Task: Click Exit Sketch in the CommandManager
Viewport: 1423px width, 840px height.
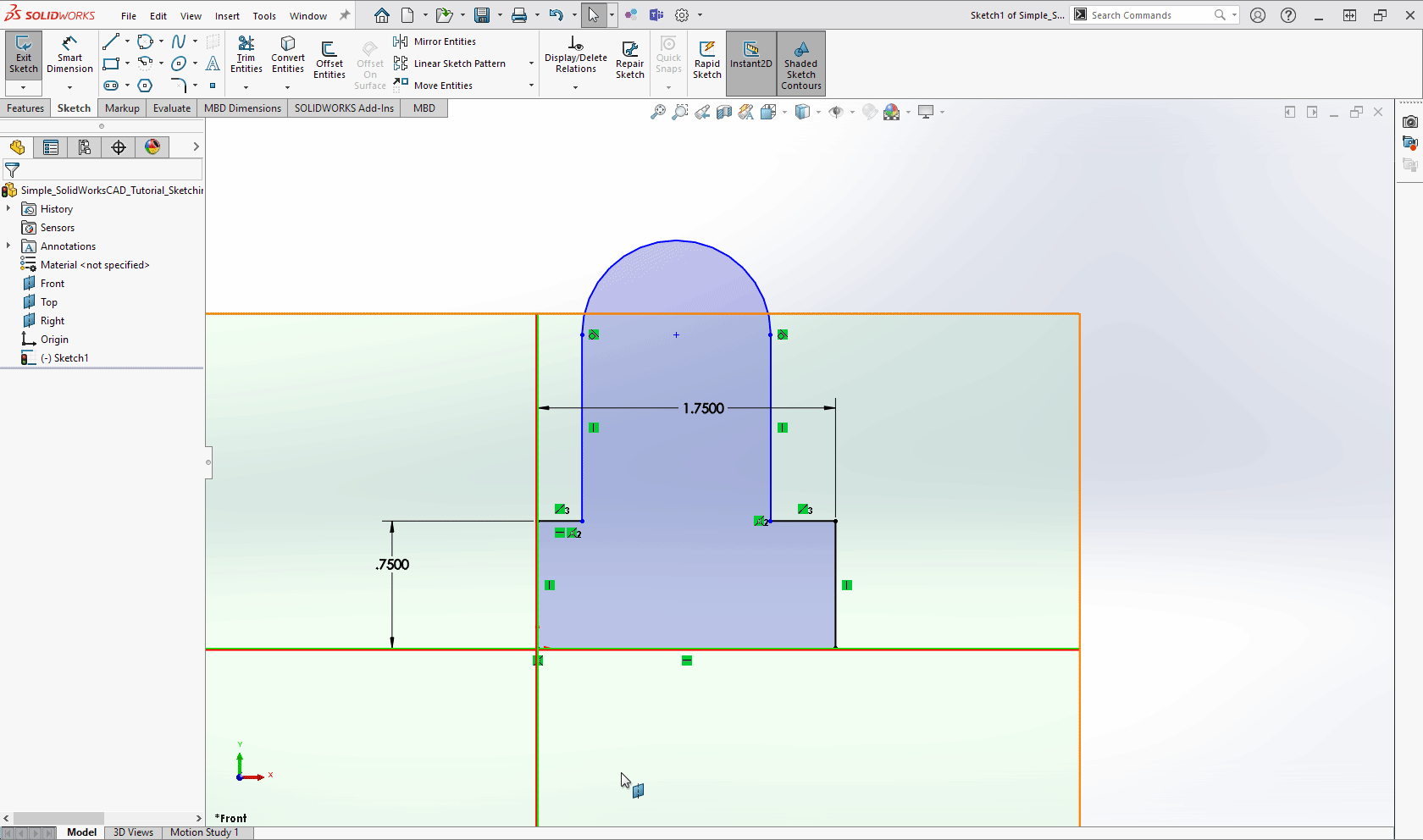Action: [23, 52]
